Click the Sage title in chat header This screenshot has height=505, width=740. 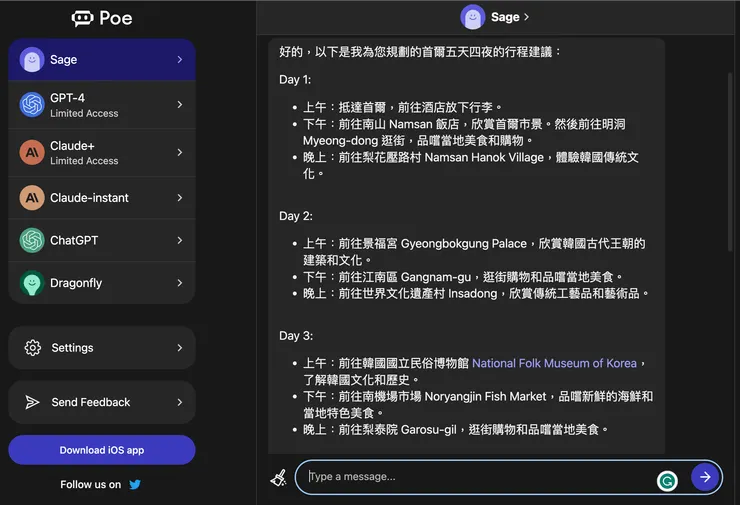click(505, 17)
